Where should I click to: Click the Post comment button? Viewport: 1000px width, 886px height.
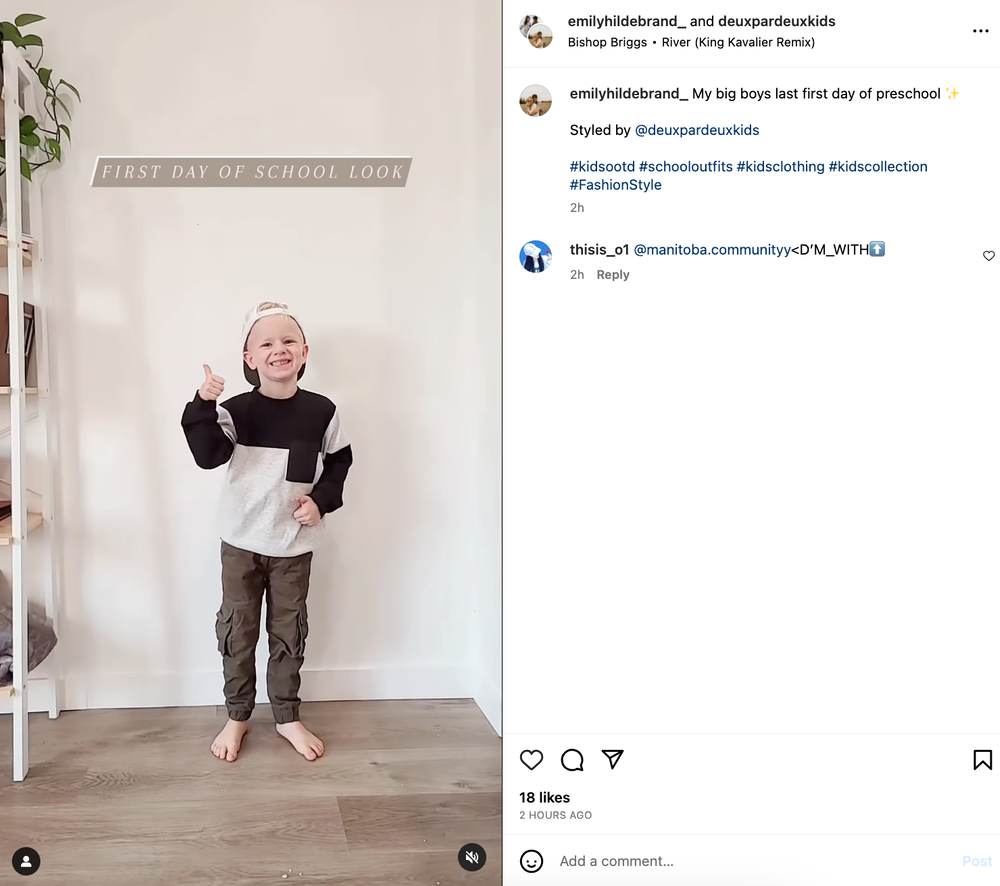point(977,861)
